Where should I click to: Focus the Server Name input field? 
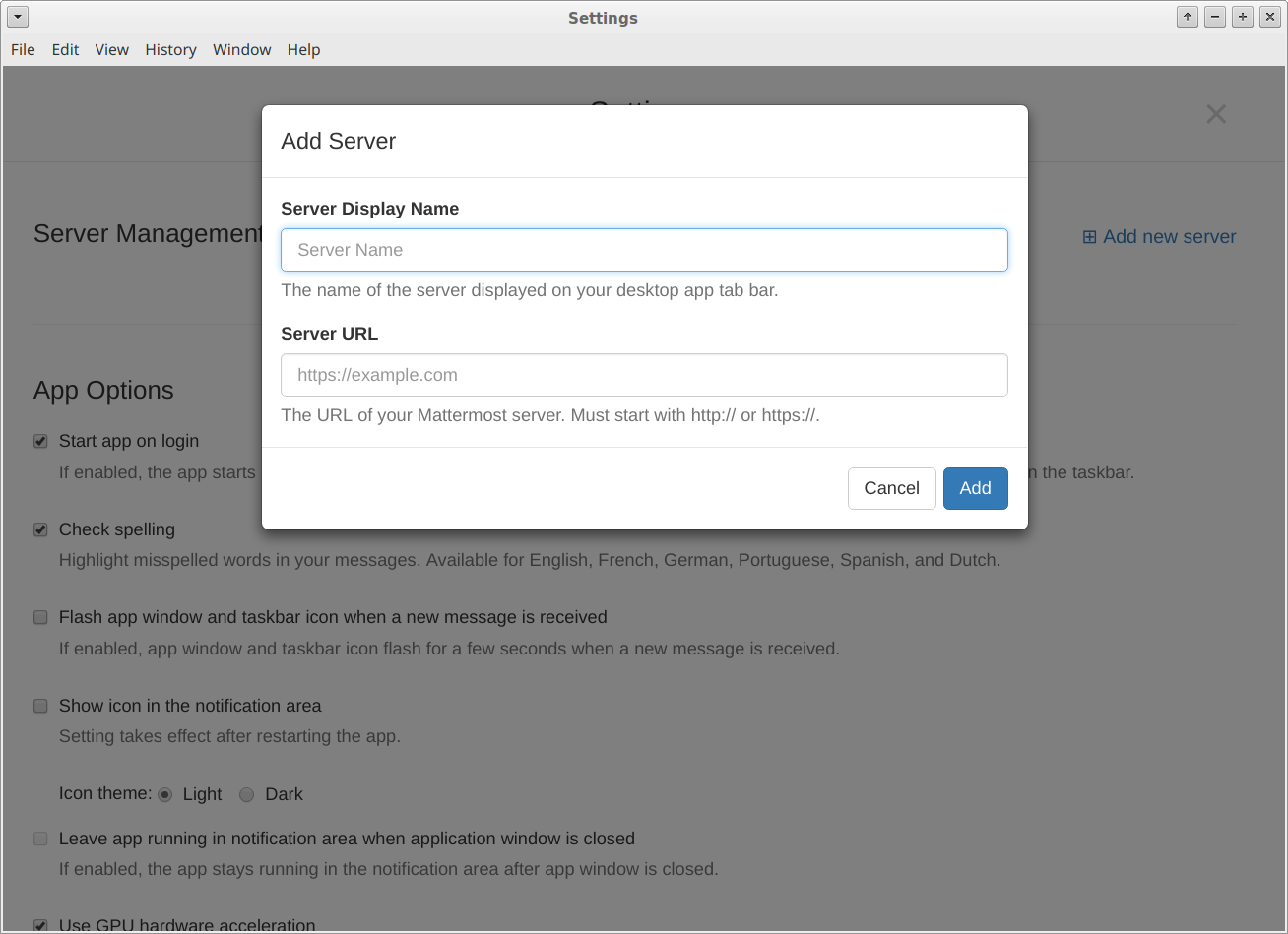[644, 250]
